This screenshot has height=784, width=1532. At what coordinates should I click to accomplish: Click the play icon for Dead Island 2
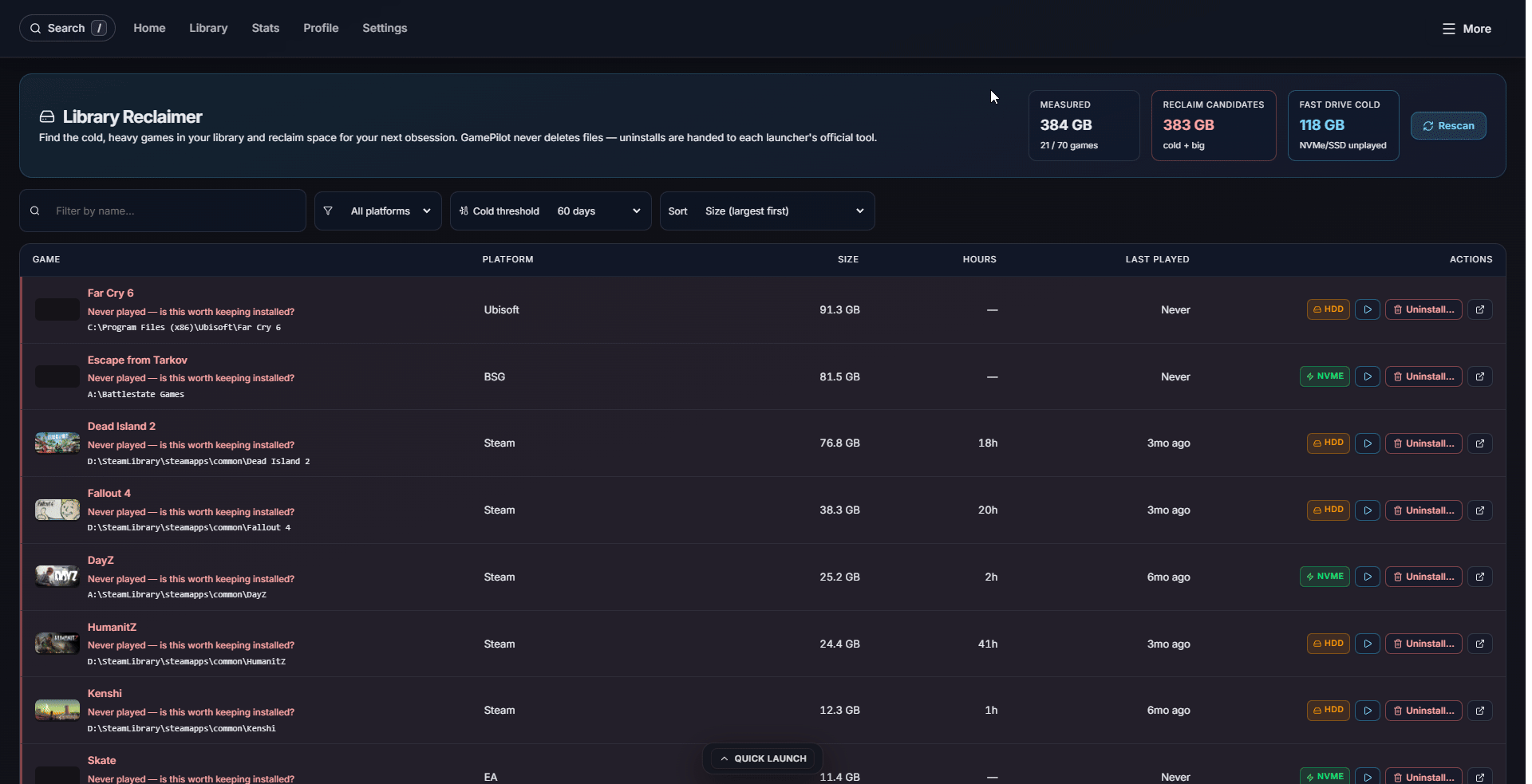pos(1367,443)
